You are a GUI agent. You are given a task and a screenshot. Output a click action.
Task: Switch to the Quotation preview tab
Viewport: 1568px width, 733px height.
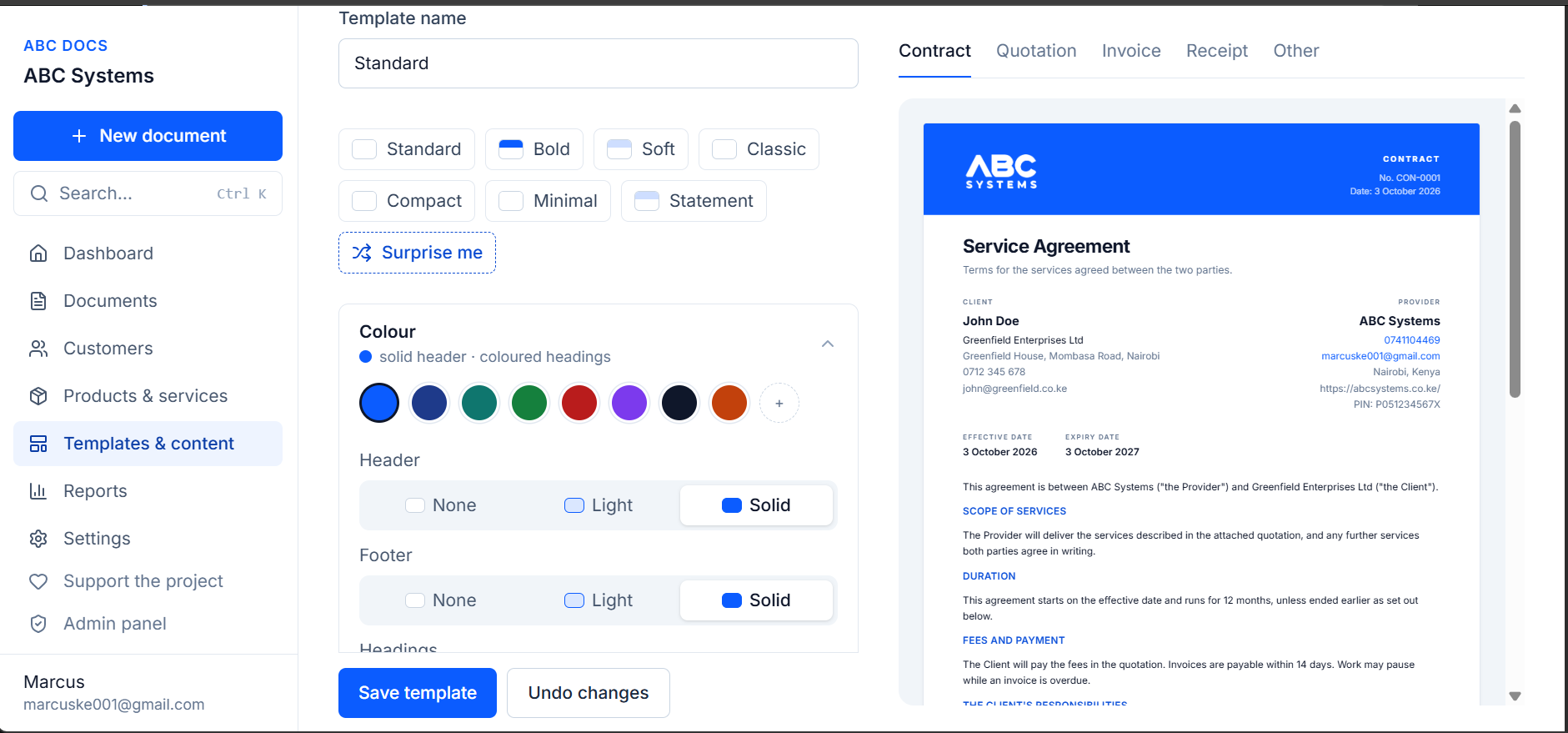[1036, 51]
